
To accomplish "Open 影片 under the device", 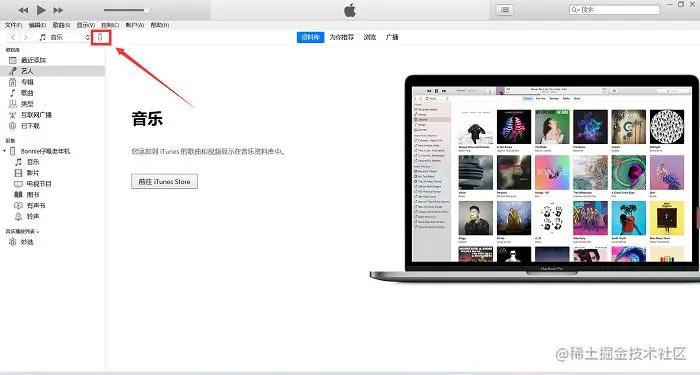I will coord(52,173).
